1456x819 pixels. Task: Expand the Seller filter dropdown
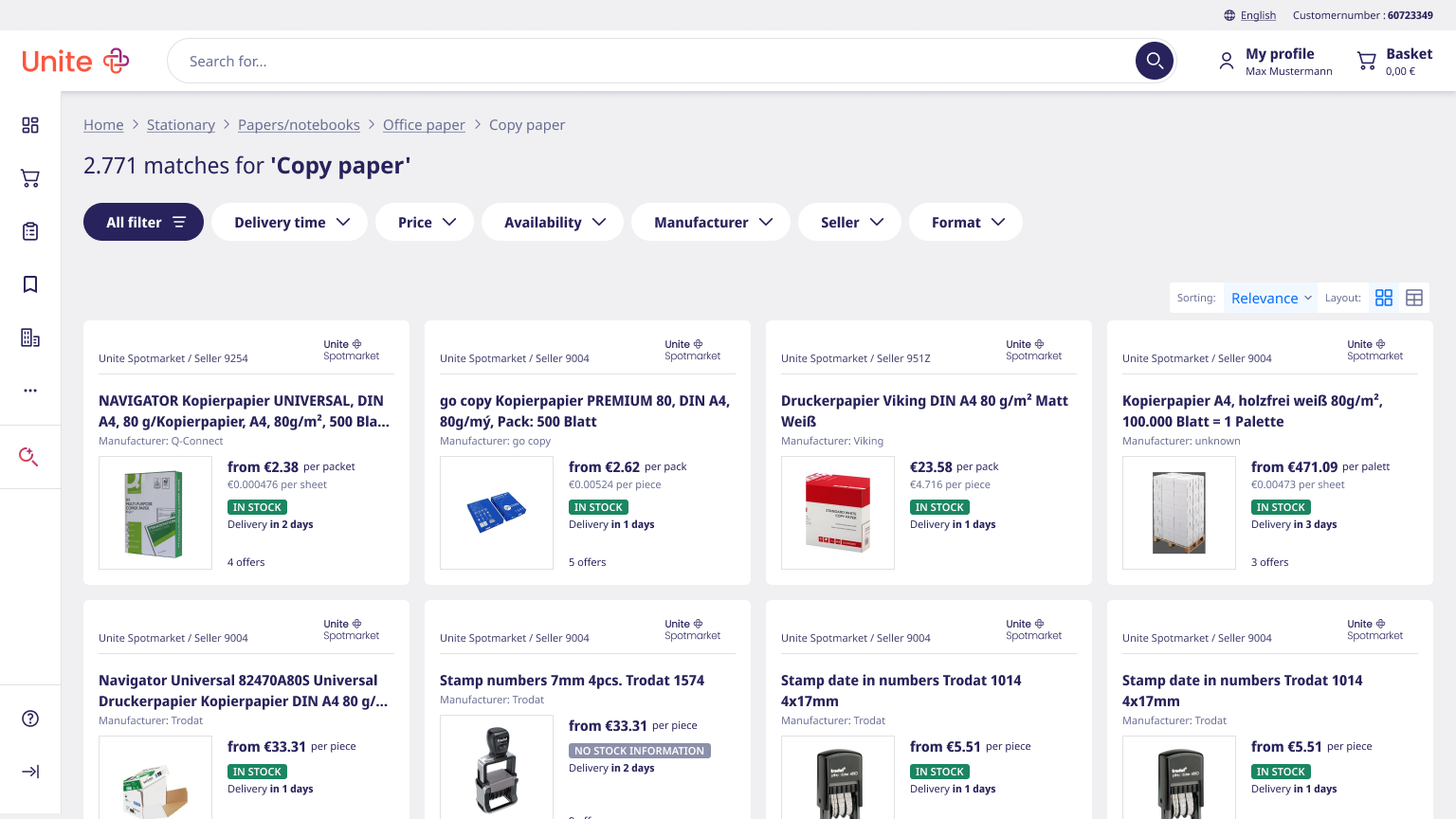[x=849, y=222]
